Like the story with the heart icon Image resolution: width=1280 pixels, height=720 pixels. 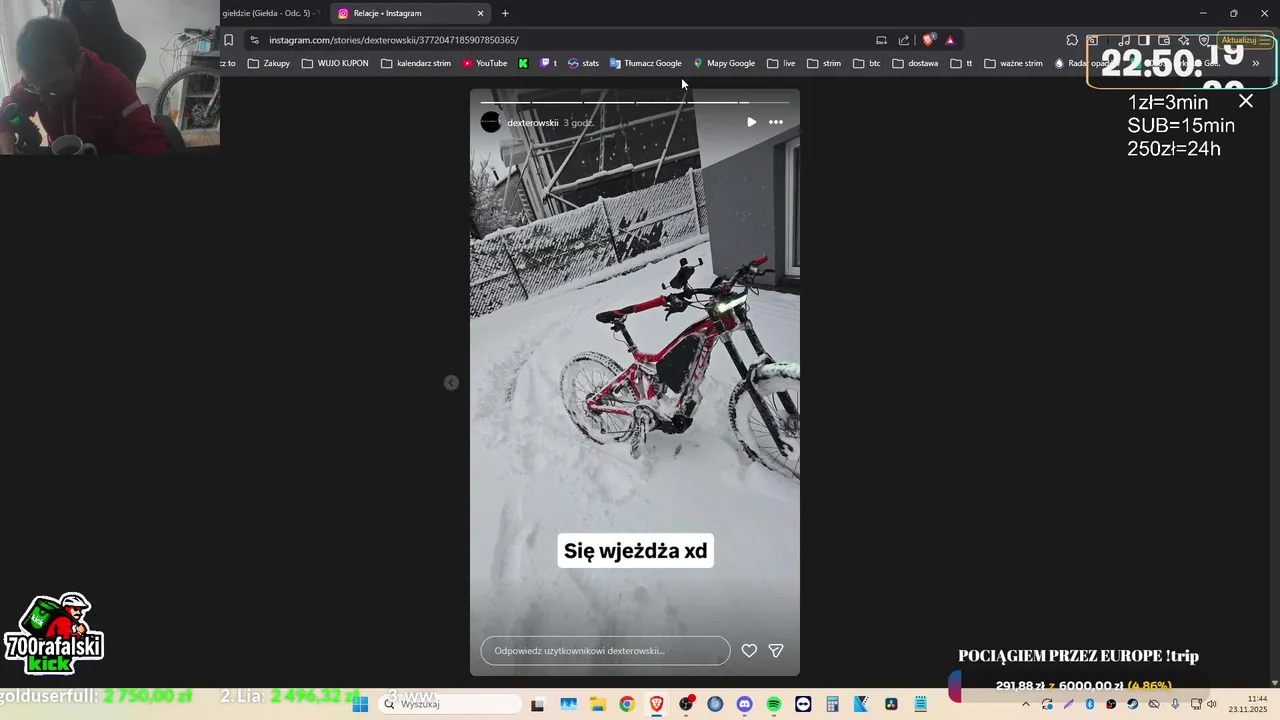pos(749,651)
